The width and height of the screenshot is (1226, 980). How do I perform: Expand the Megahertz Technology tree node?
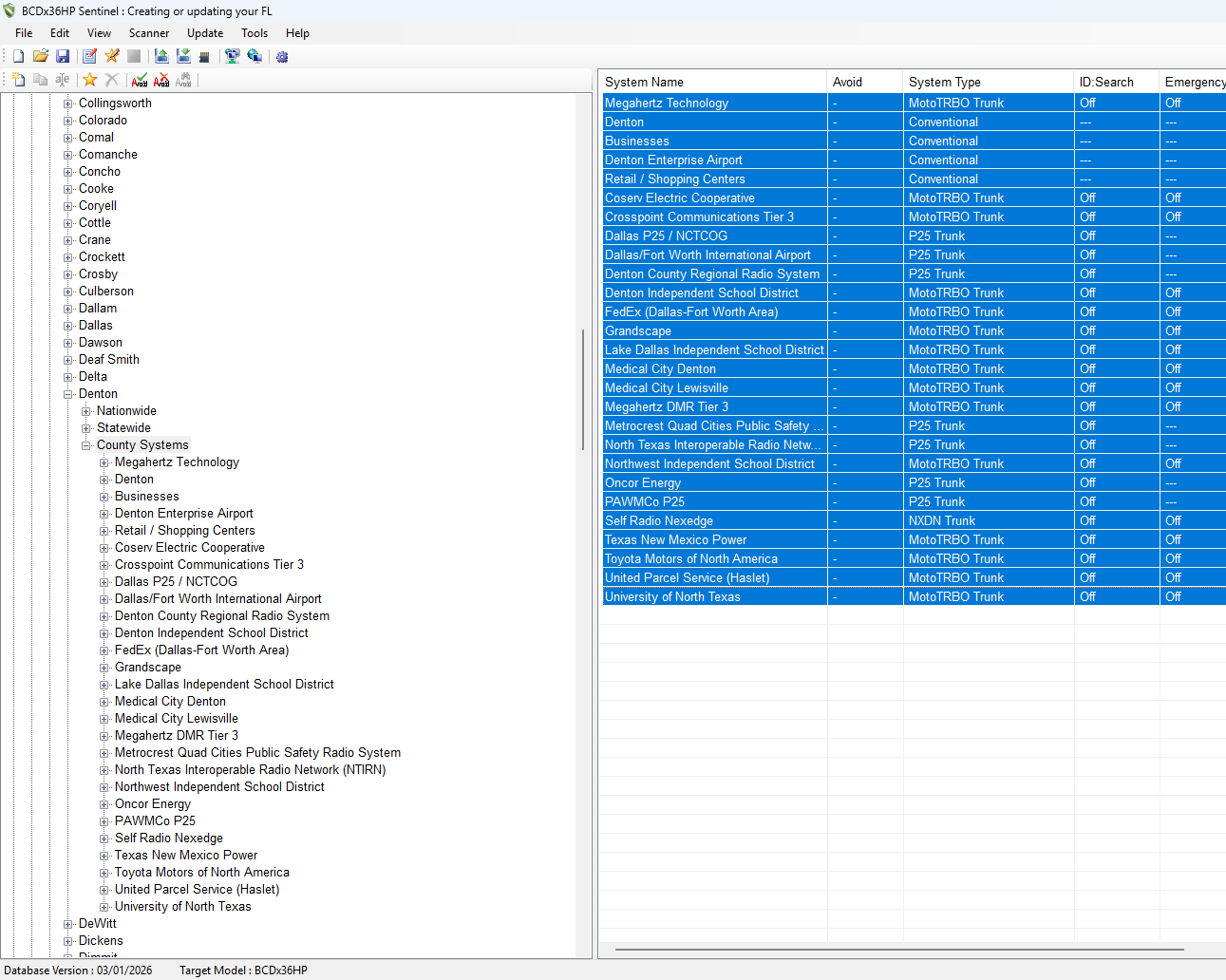[104, 462]
